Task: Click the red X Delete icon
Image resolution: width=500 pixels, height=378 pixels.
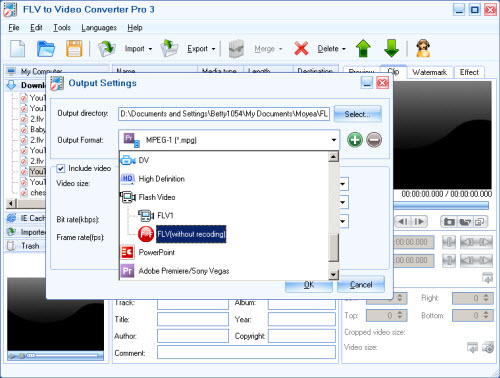Action: tap(301, 49)
